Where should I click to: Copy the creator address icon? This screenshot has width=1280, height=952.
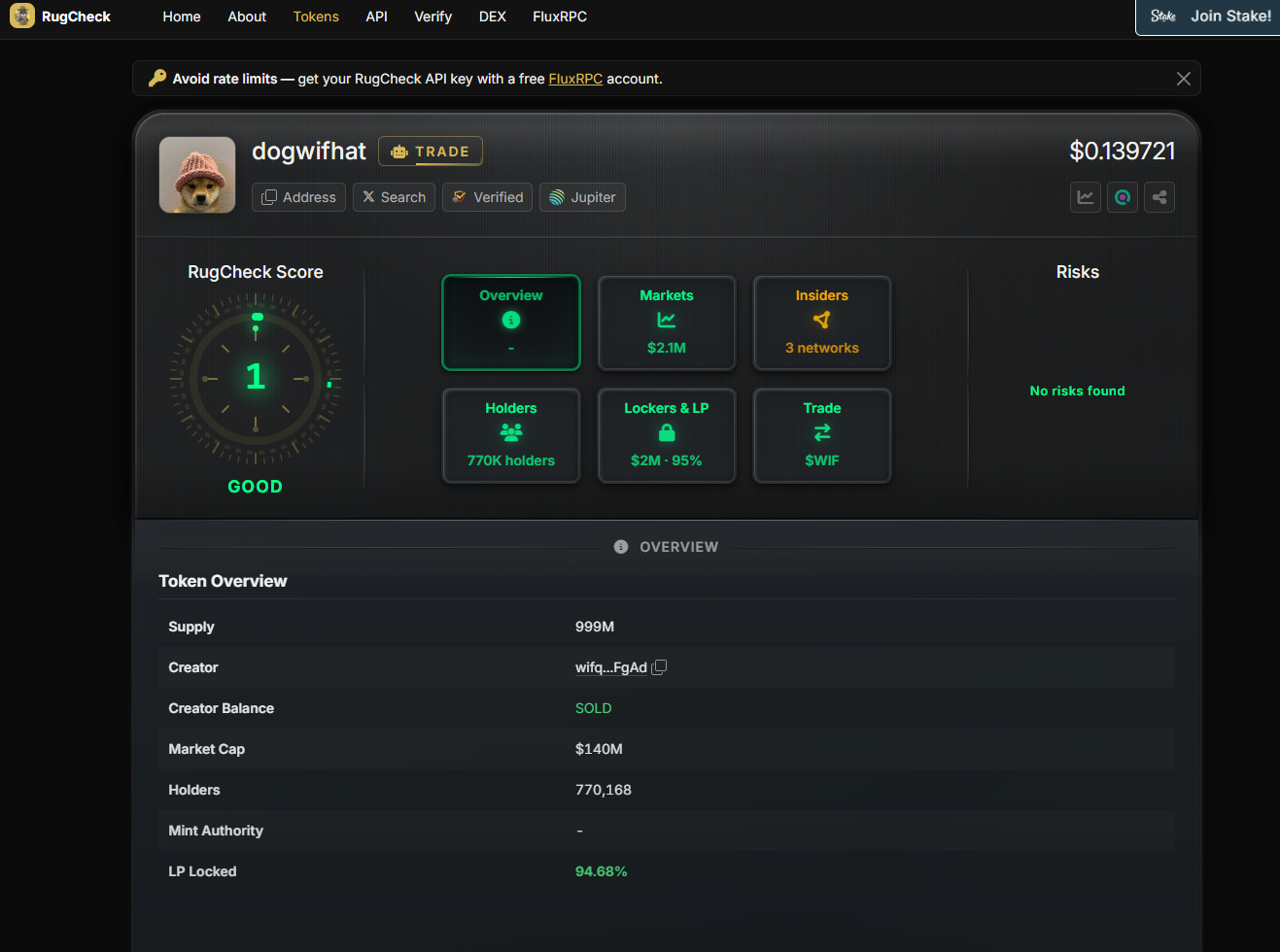[x=659, y=667]
